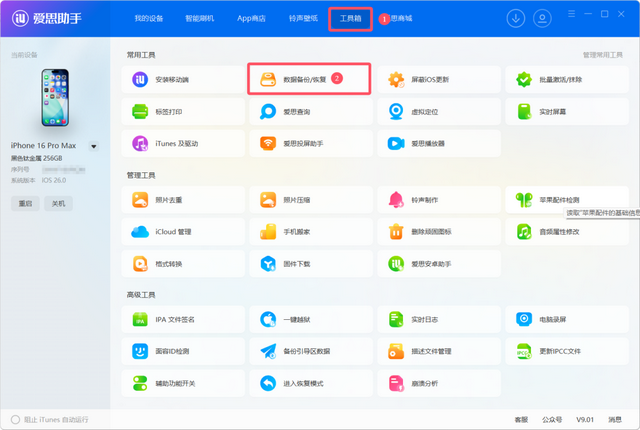640x430 pixels.
Task: Switch to 我的设备 tab
Action: (x=149, y=18)
